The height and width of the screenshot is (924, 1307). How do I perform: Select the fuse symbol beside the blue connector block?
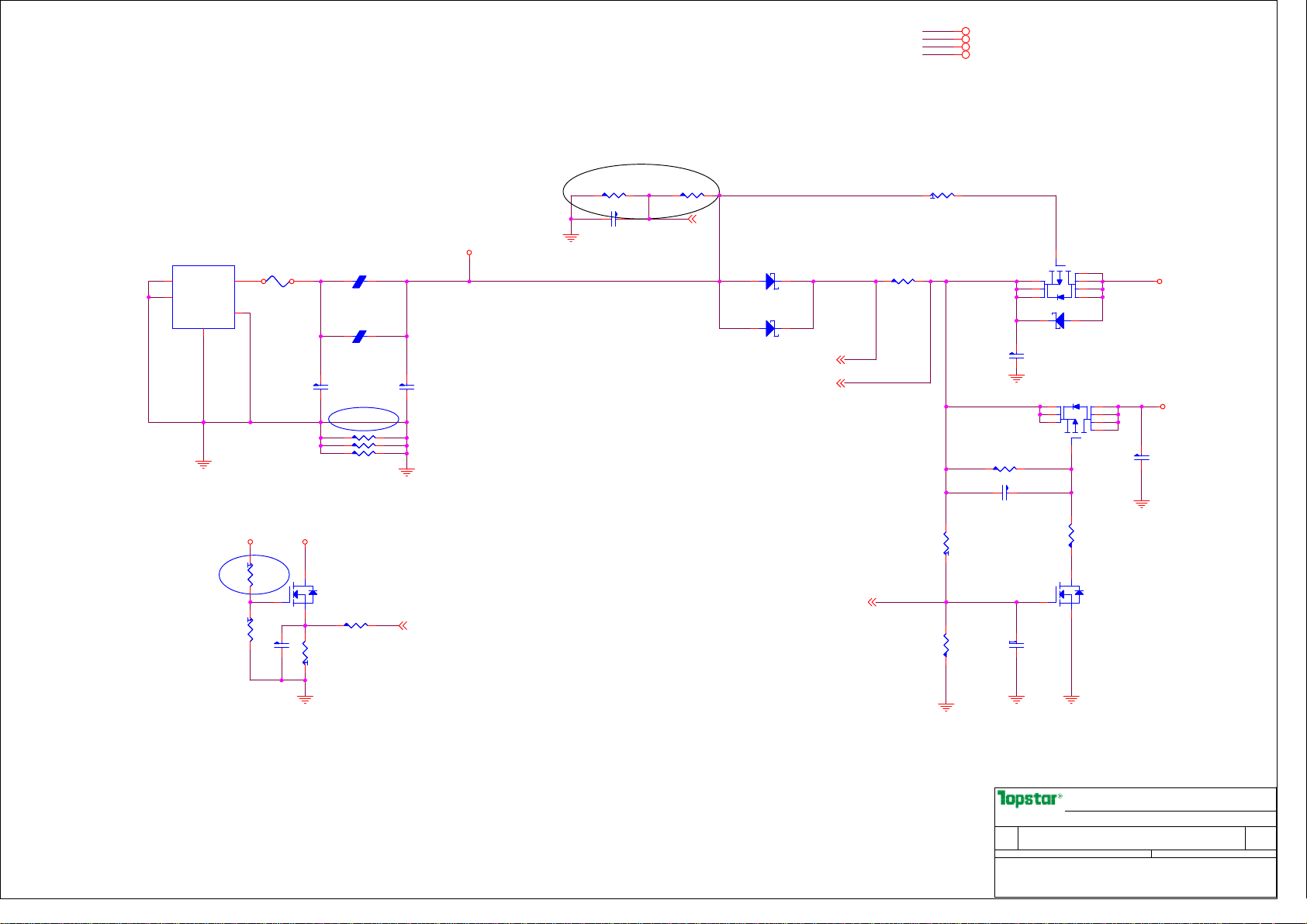click(278, 282)
